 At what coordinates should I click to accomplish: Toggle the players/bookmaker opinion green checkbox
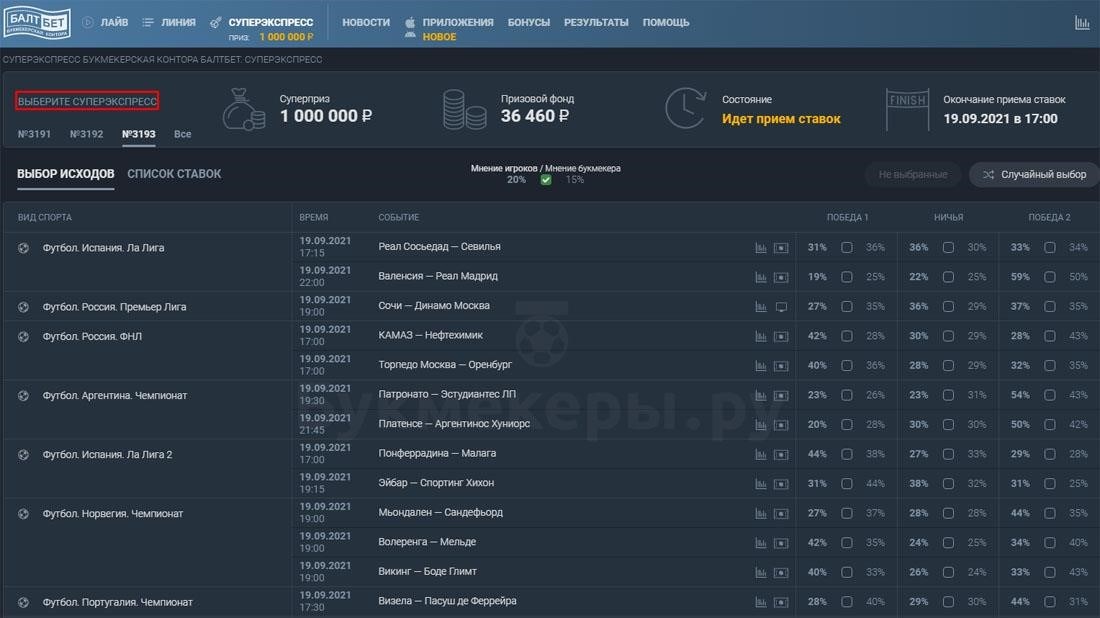tap(546, 180)
